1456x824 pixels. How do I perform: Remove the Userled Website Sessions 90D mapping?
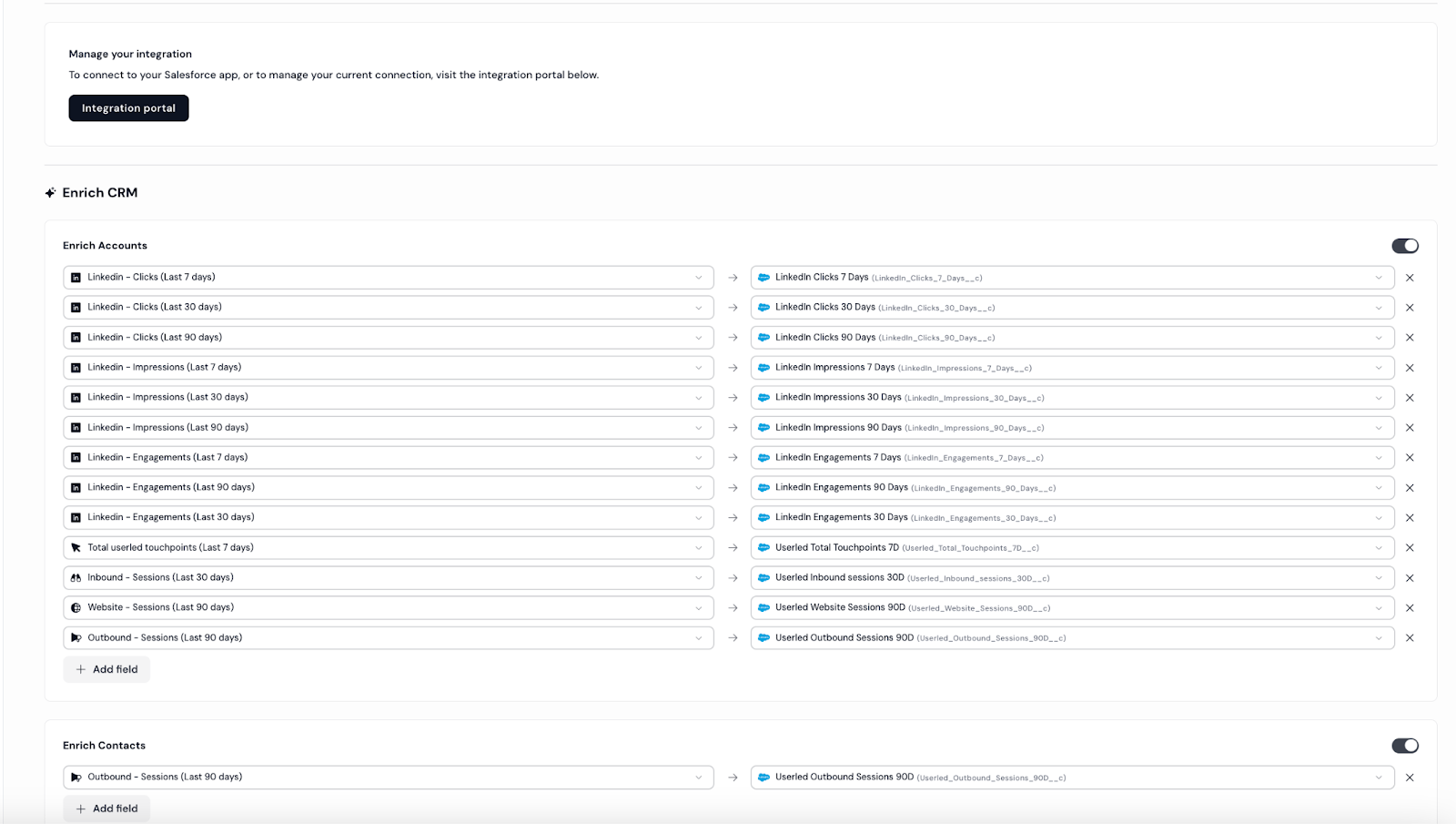pos(1410,608)
